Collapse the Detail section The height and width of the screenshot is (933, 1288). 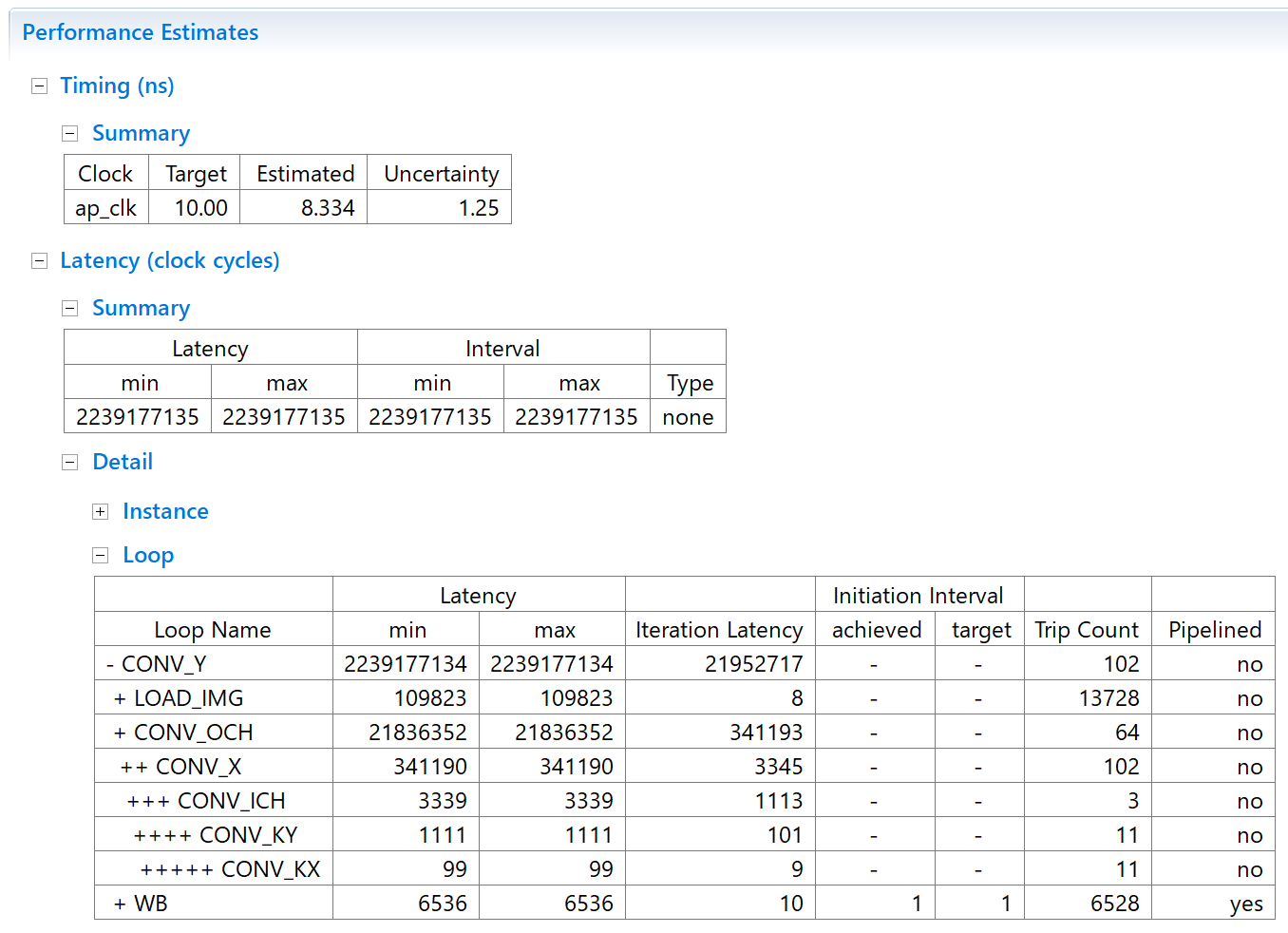pos(69,462)
